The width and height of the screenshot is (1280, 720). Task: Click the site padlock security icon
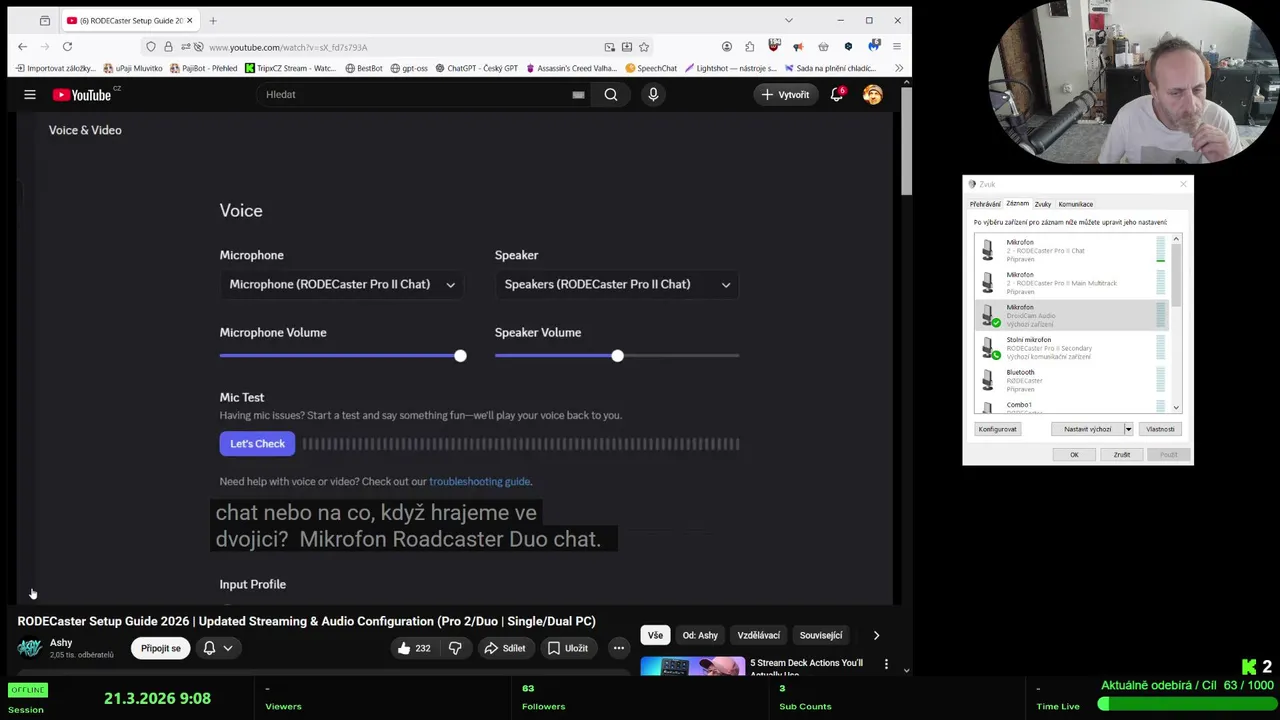point(168,47)
